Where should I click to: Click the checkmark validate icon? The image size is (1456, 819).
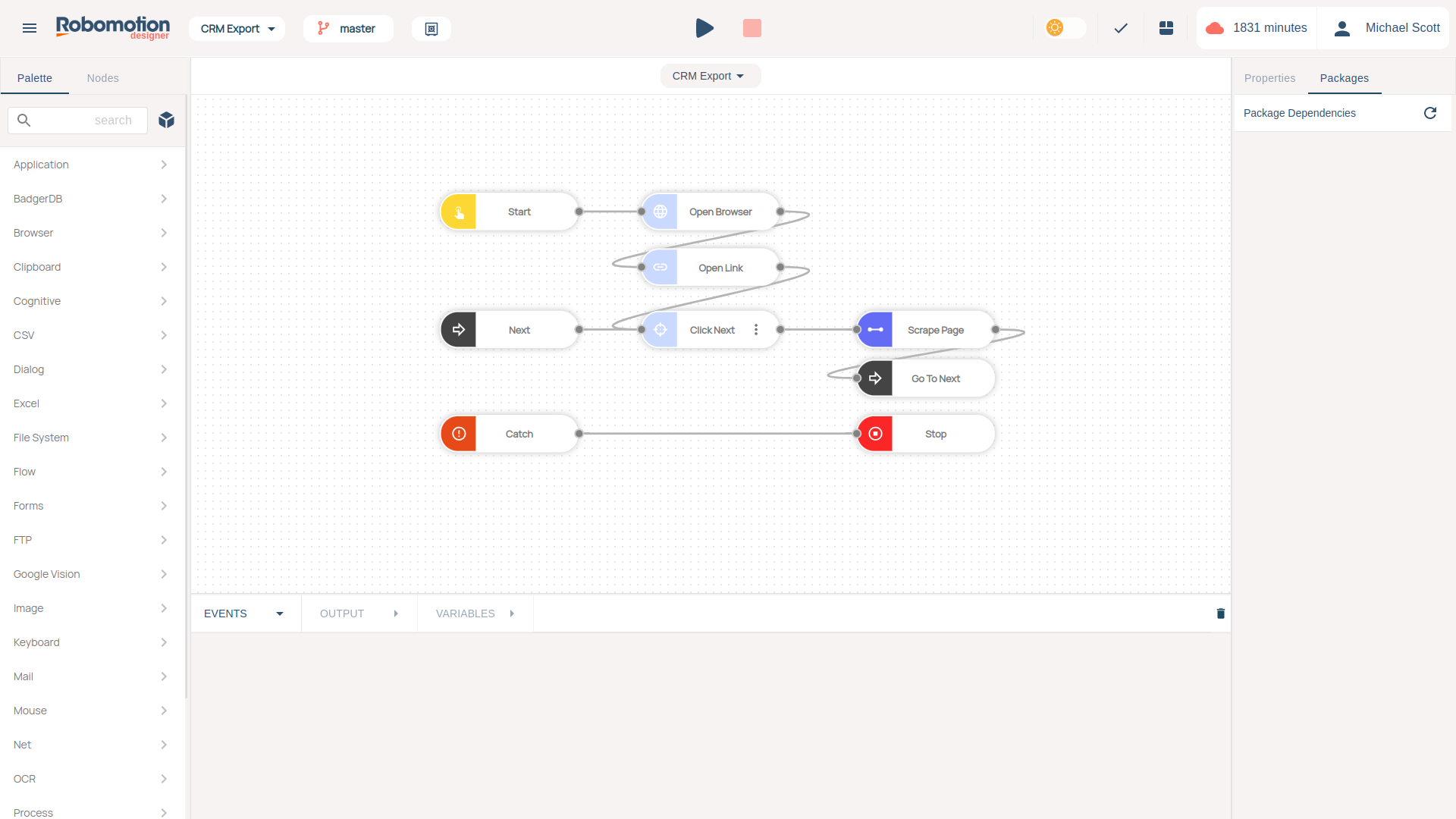pyautogui.click(x=1121, y=28)
